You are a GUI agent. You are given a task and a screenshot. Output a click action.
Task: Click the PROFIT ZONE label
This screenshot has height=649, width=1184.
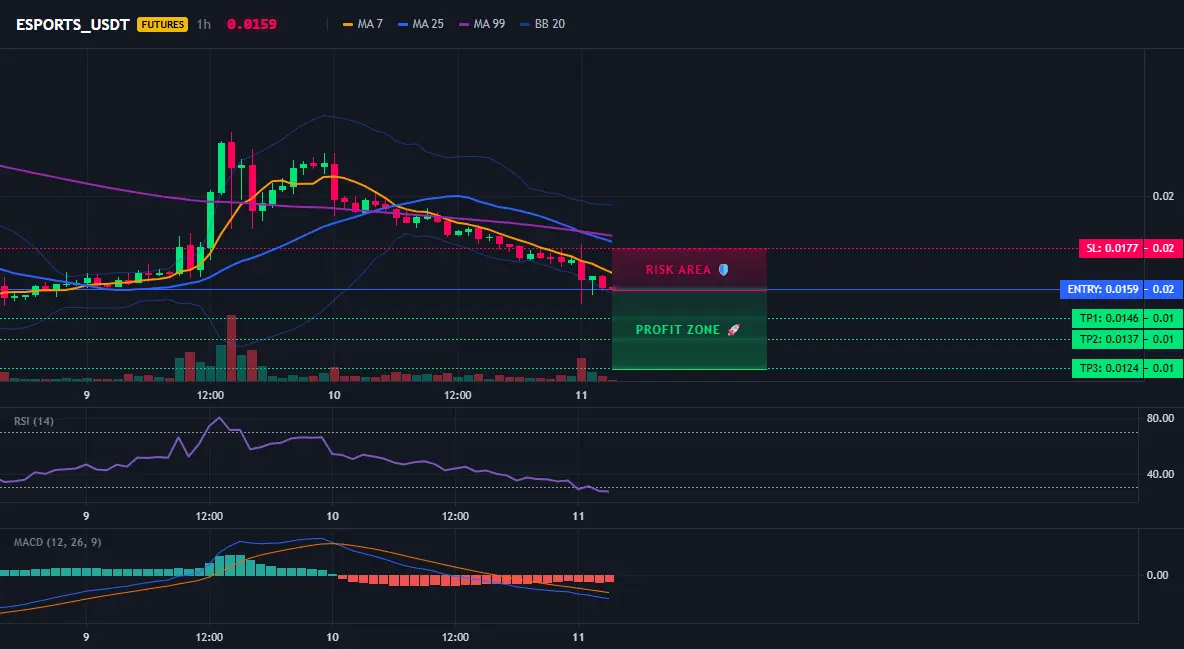(x=678, y=330)
